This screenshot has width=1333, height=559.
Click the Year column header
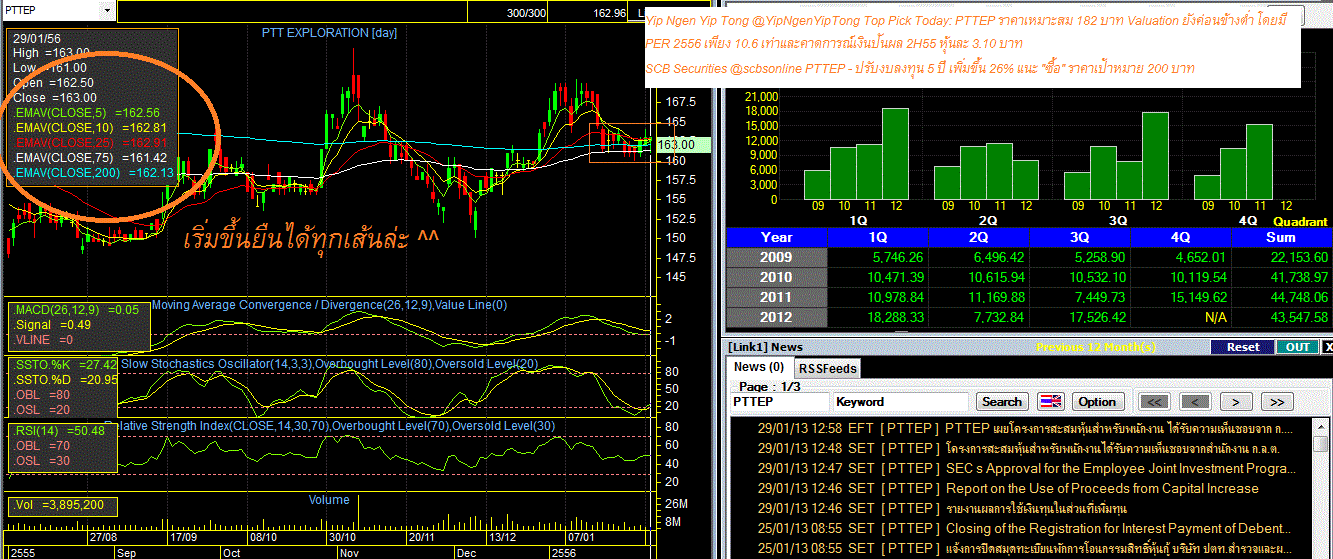(x=776, y=237)
